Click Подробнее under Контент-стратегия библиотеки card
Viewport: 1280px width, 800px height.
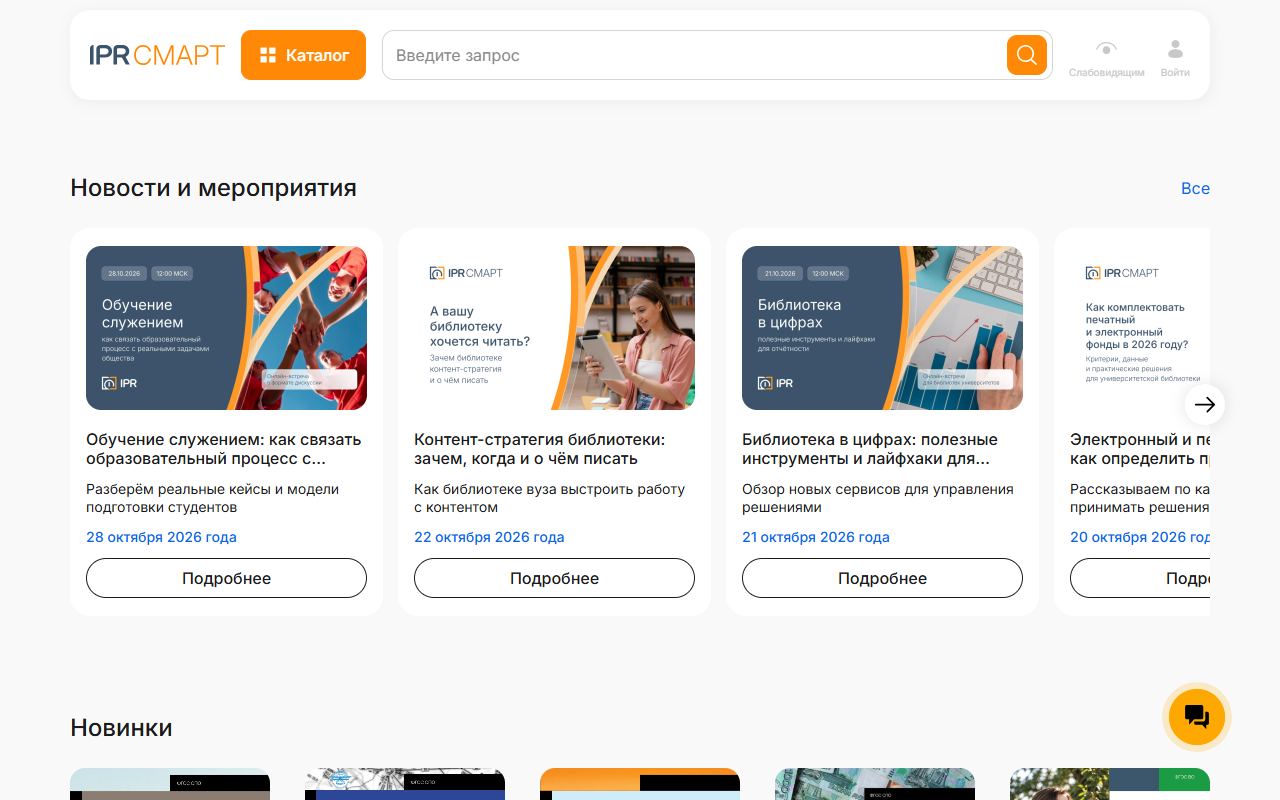[554, 578]
